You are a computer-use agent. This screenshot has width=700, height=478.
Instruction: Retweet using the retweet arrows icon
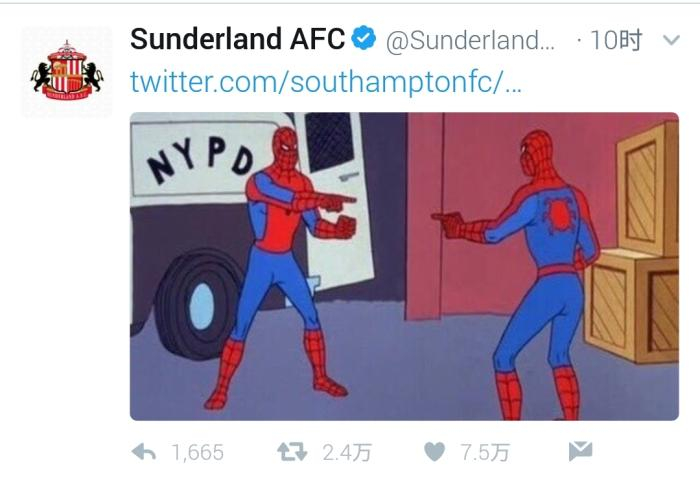click(x=292, y=452)
